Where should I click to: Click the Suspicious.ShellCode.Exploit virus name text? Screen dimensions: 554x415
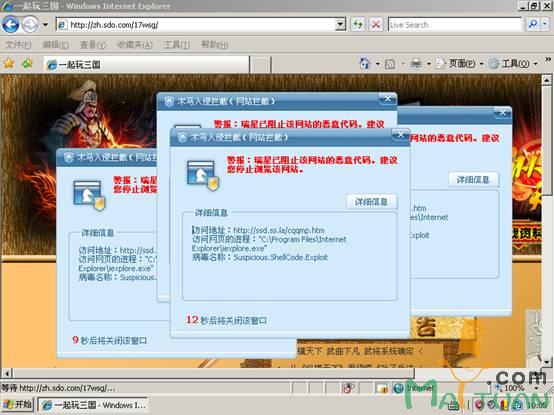tap(281, 257)
